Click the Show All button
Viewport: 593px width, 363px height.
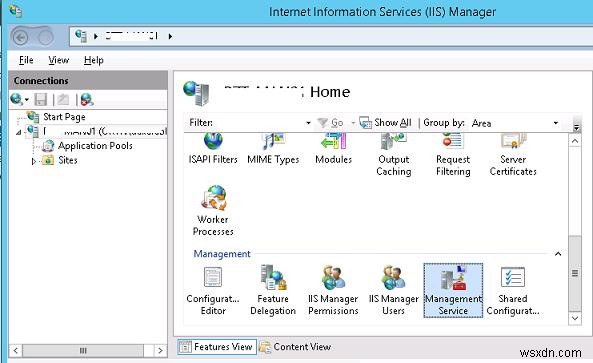[385, 123]
